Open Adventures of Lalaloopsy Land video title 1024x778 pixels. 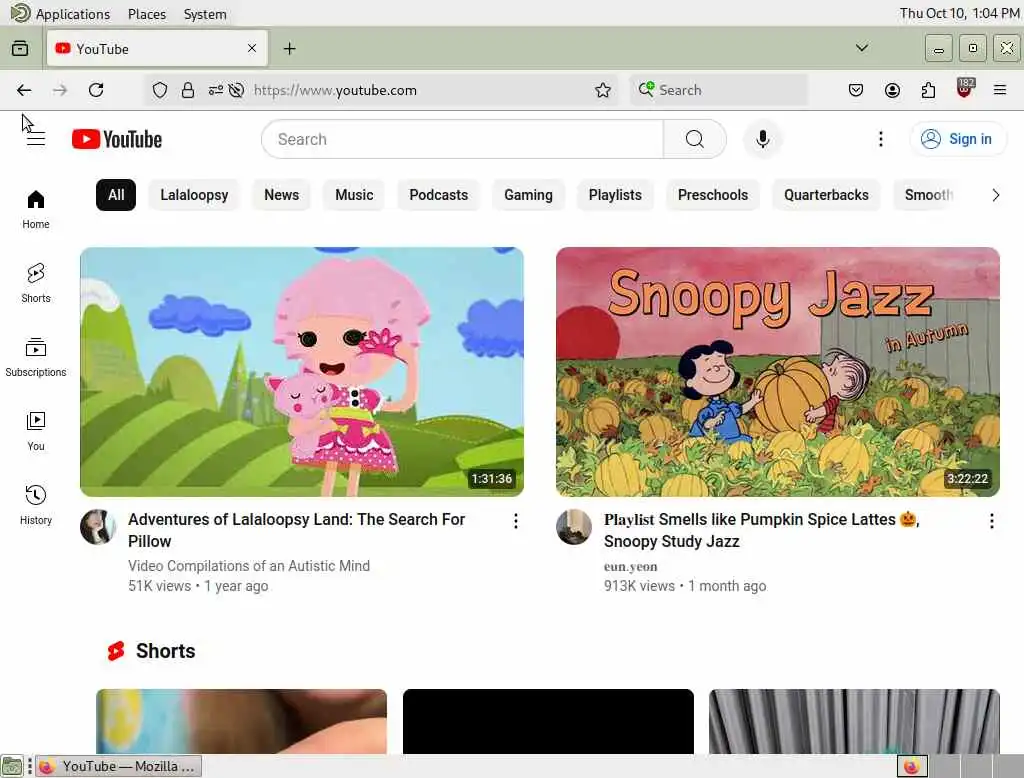point(296,530)
